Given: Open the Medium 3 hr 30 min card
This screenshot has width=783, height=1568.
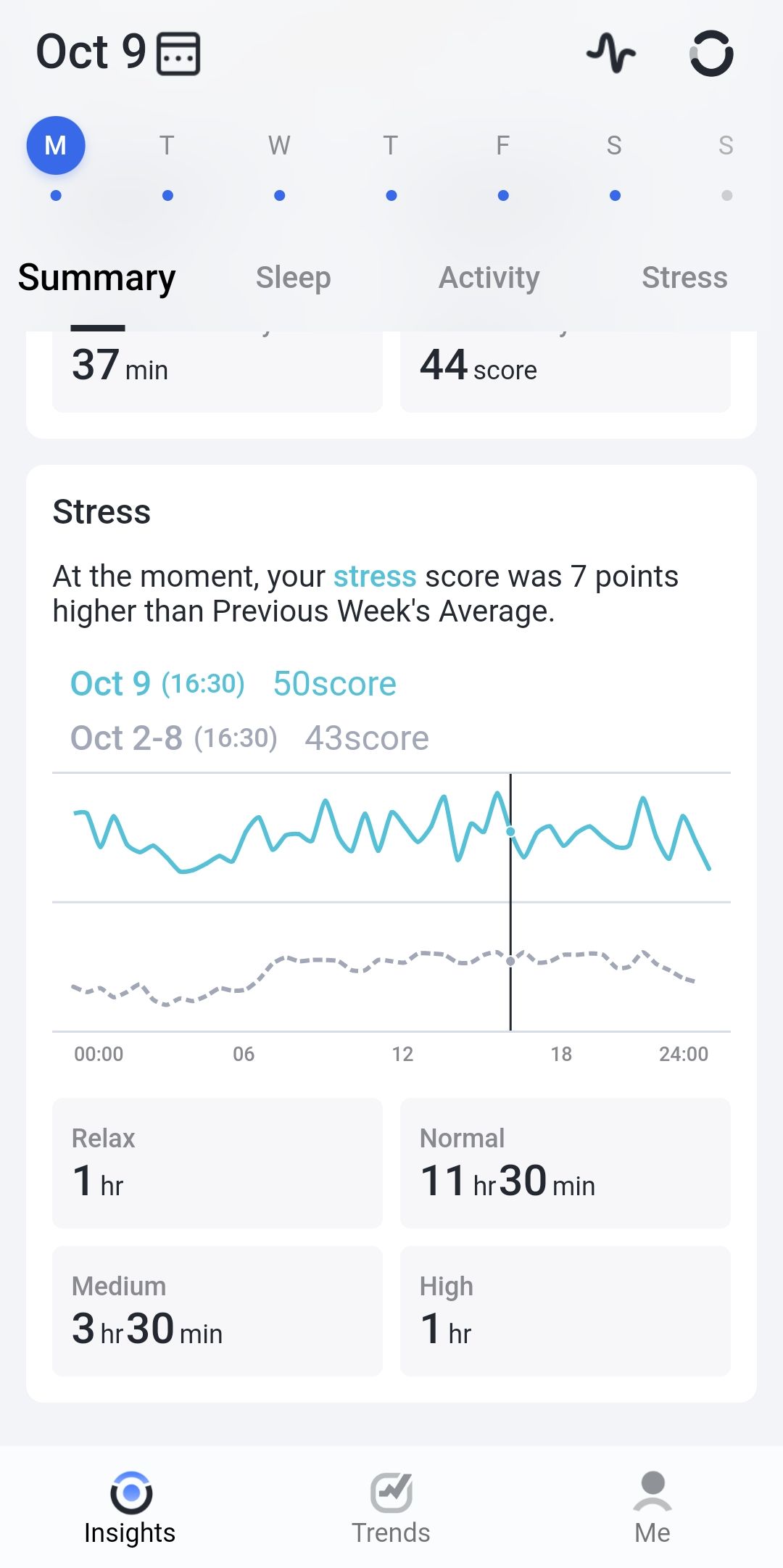Looking at the screenshot, I should coord(217,1311).
